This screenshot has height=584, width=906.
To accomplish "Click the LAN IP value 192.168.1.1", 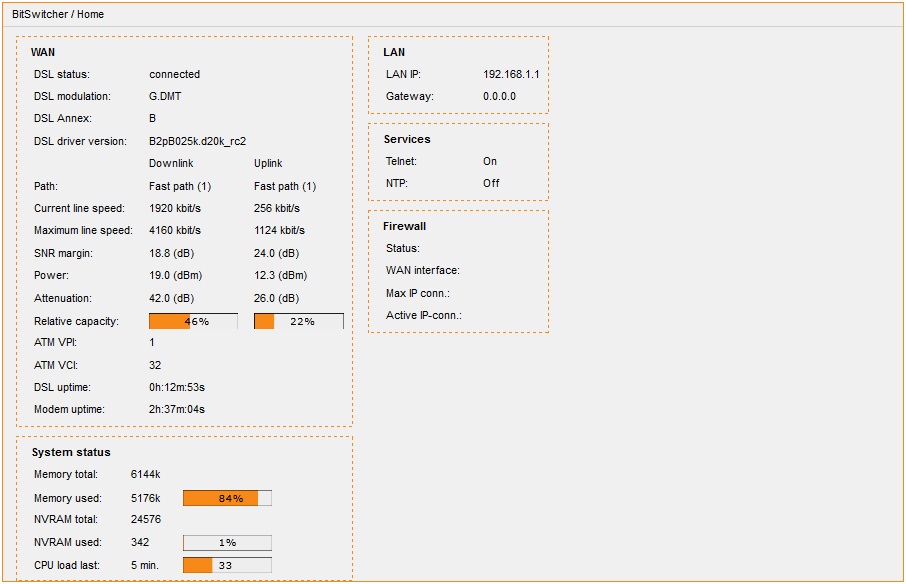I will click(511, 75).
